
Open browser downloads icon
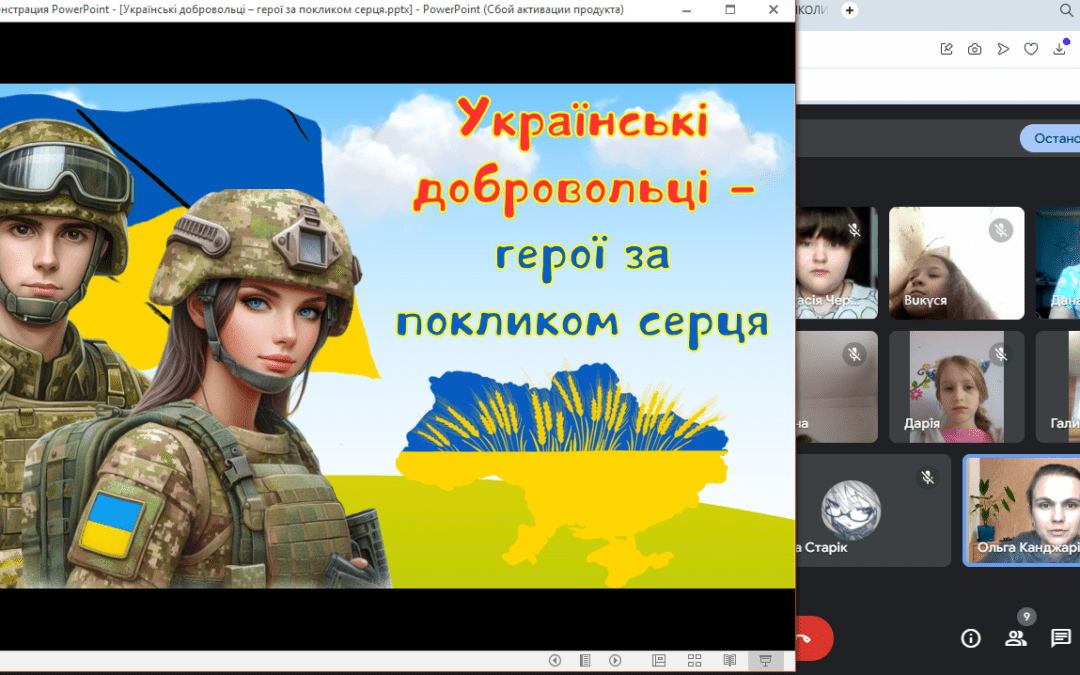1059,49
